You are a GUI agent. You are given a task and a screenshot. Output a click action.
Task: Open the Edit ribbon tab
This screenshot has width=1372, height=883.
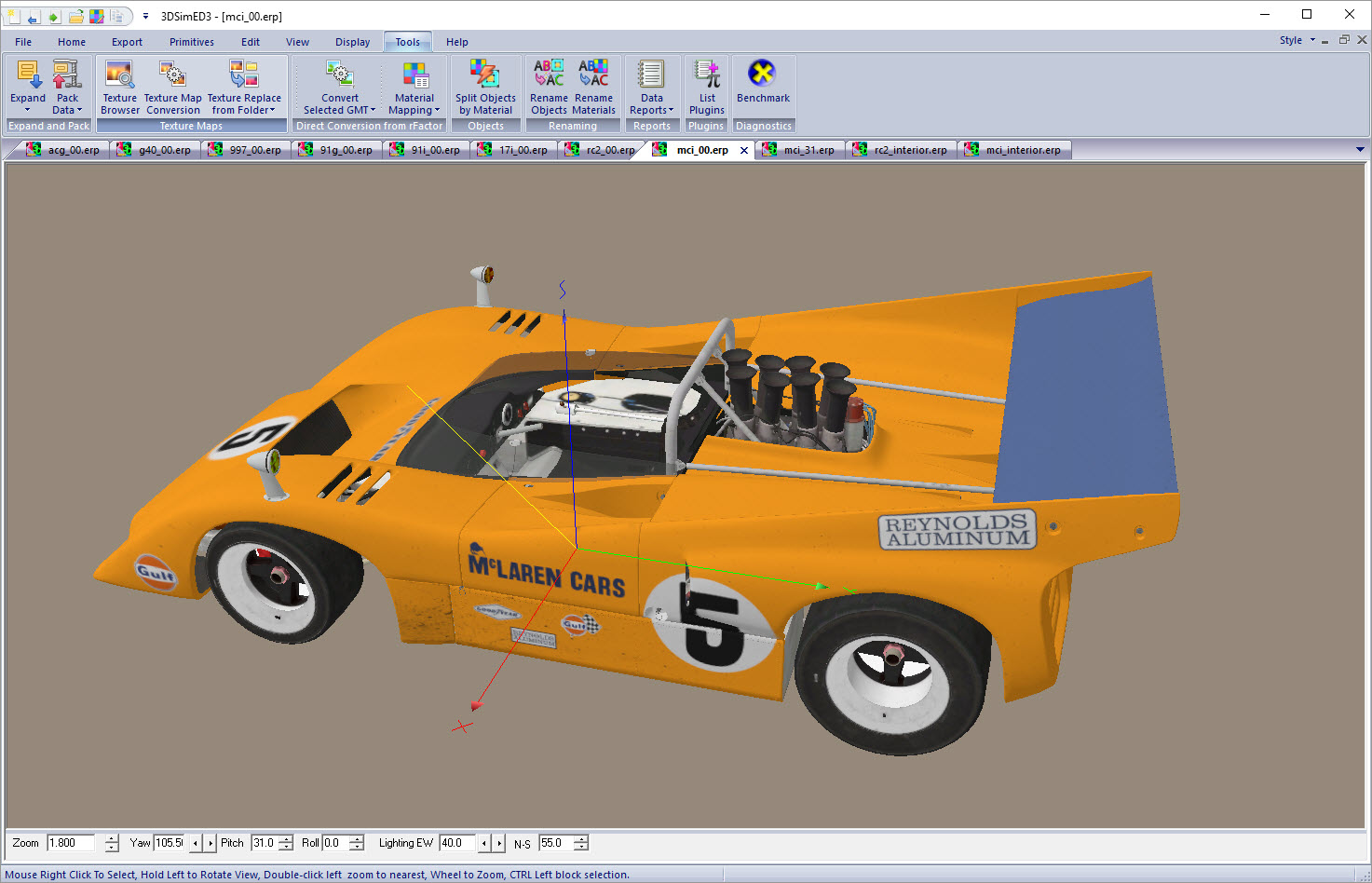251,42
